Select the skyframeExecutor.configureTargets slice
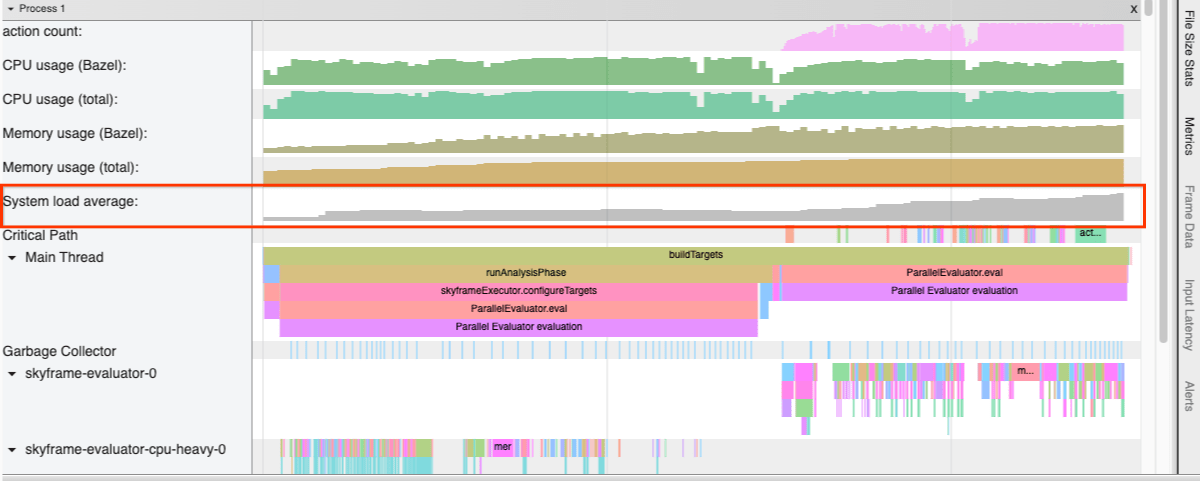 518,291
